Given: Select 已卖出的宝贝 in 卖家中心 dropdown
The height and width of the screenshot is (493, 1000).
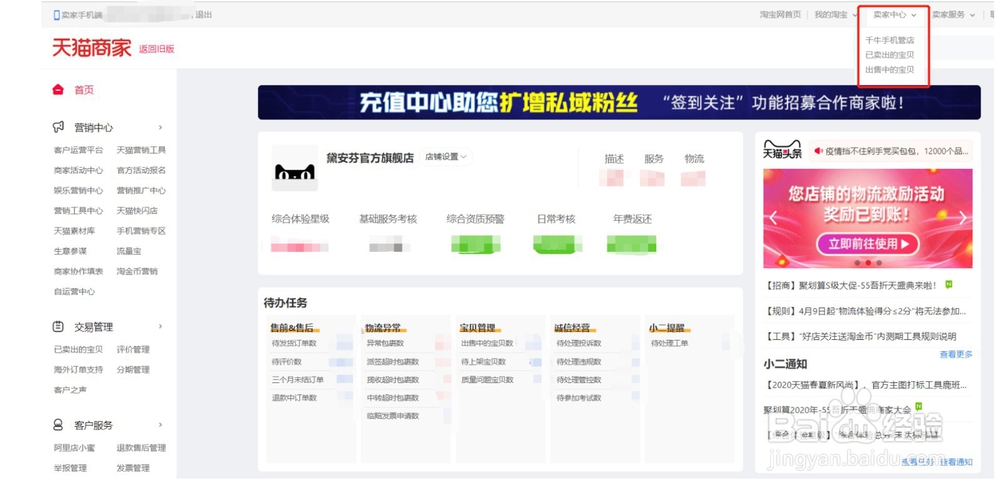Looking at the screenshot, I should click(x=890, y=55).
